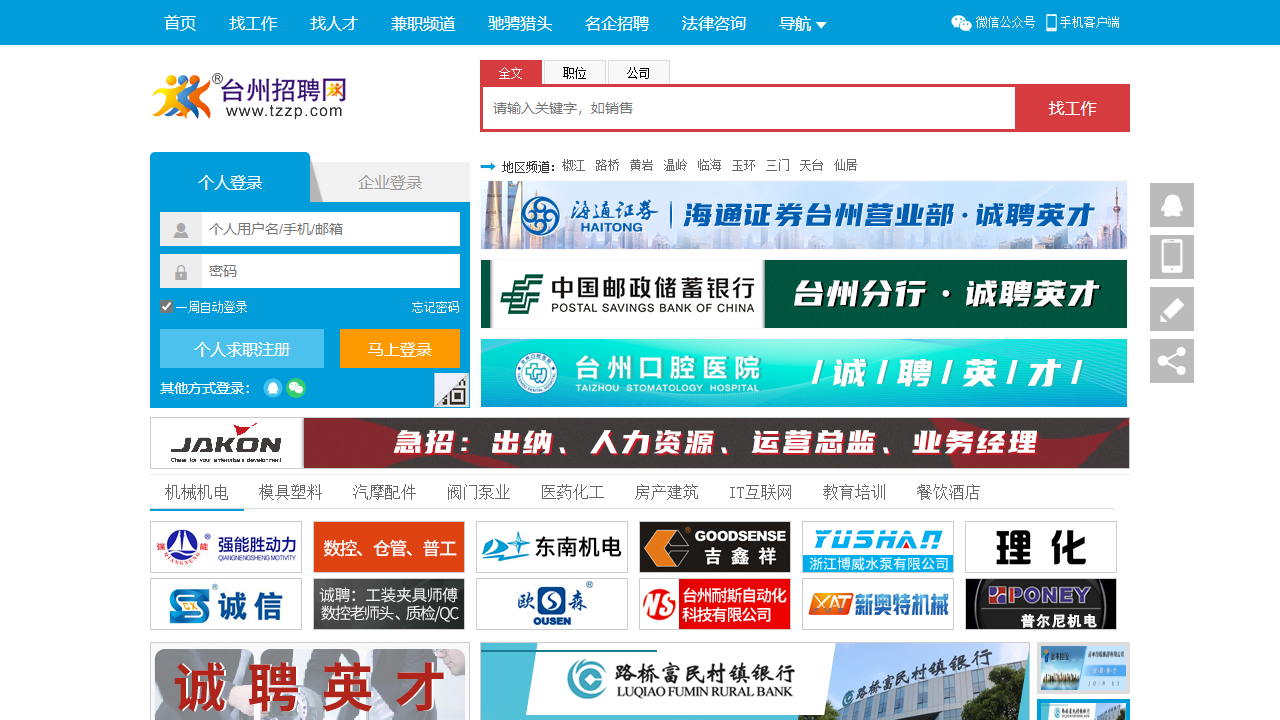
Task: Log in with WeChat green icon
Action: point(296,388)
